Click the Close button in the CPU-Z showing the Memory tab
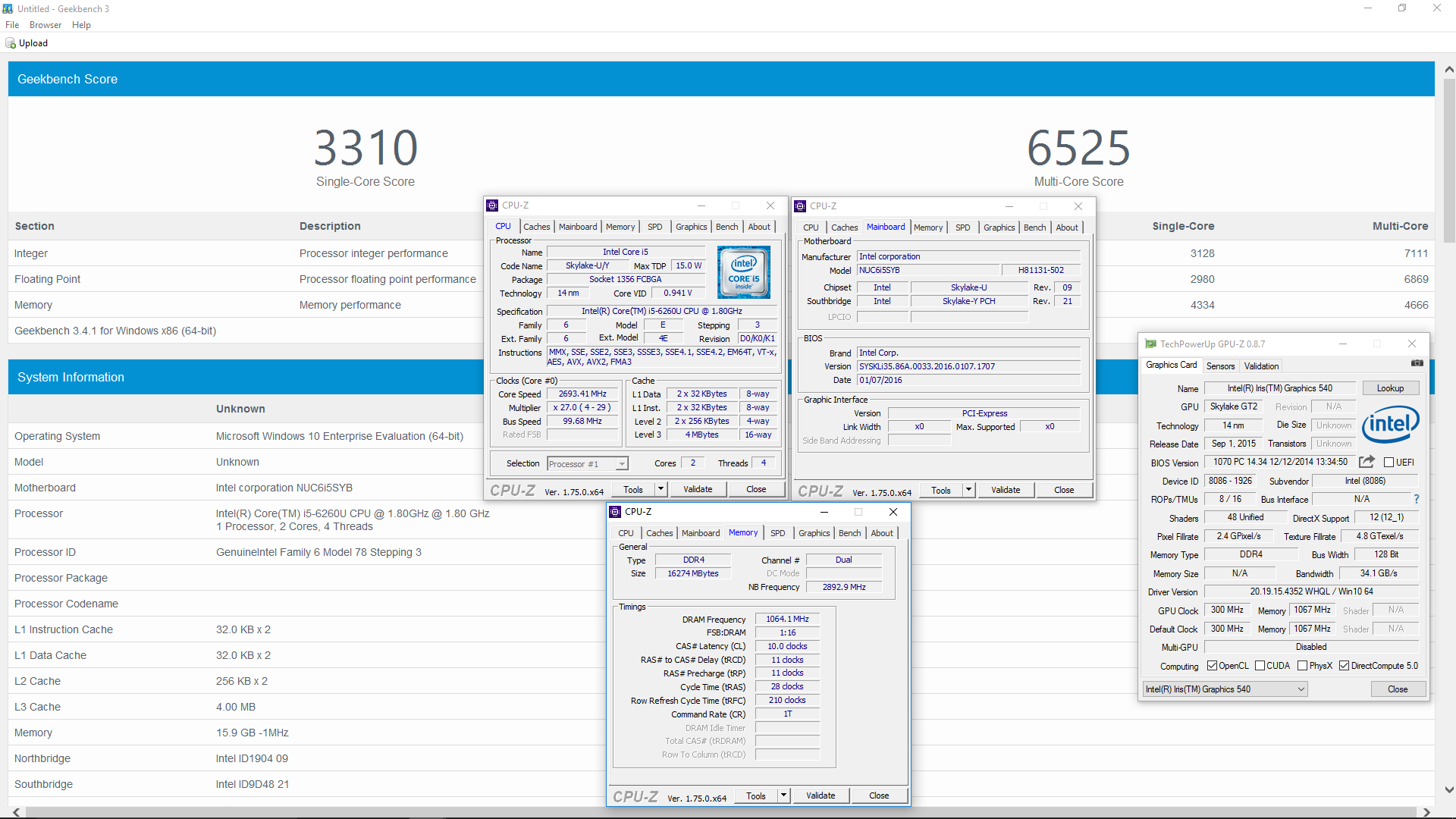 (878, 795)
